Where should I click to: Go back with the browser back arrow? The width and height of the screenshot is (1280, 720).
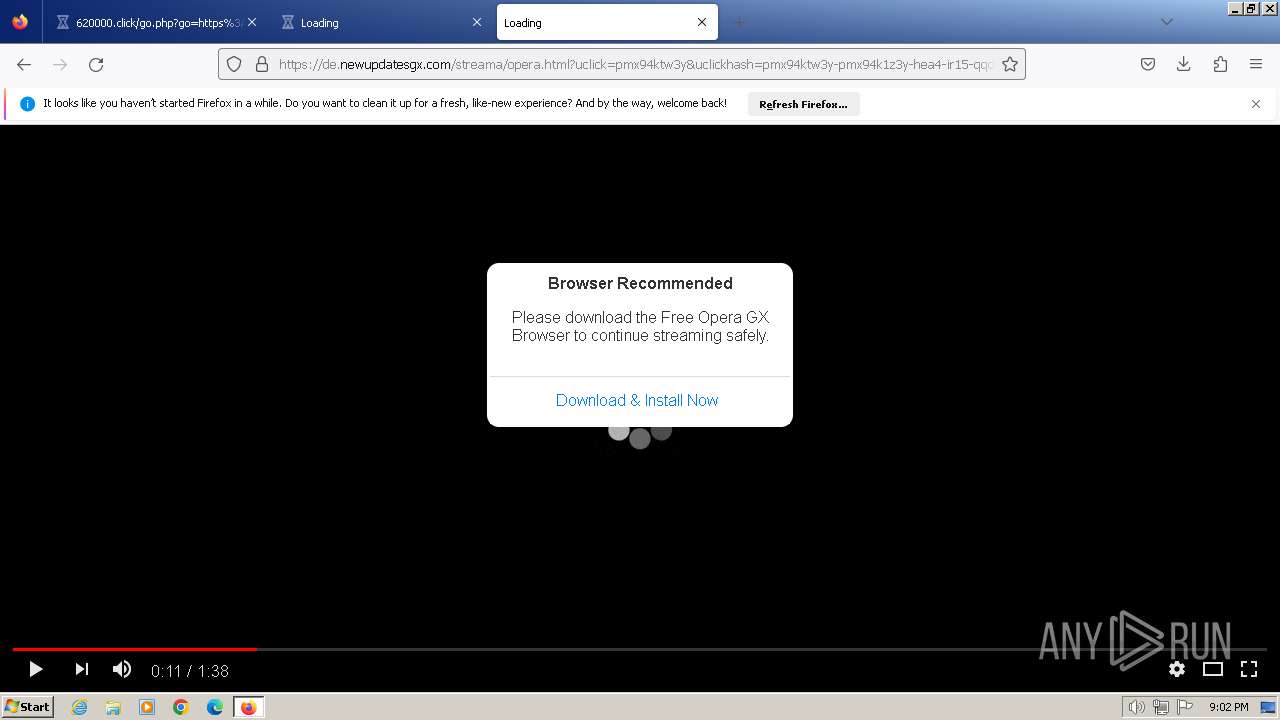click(x=24, y=64)
